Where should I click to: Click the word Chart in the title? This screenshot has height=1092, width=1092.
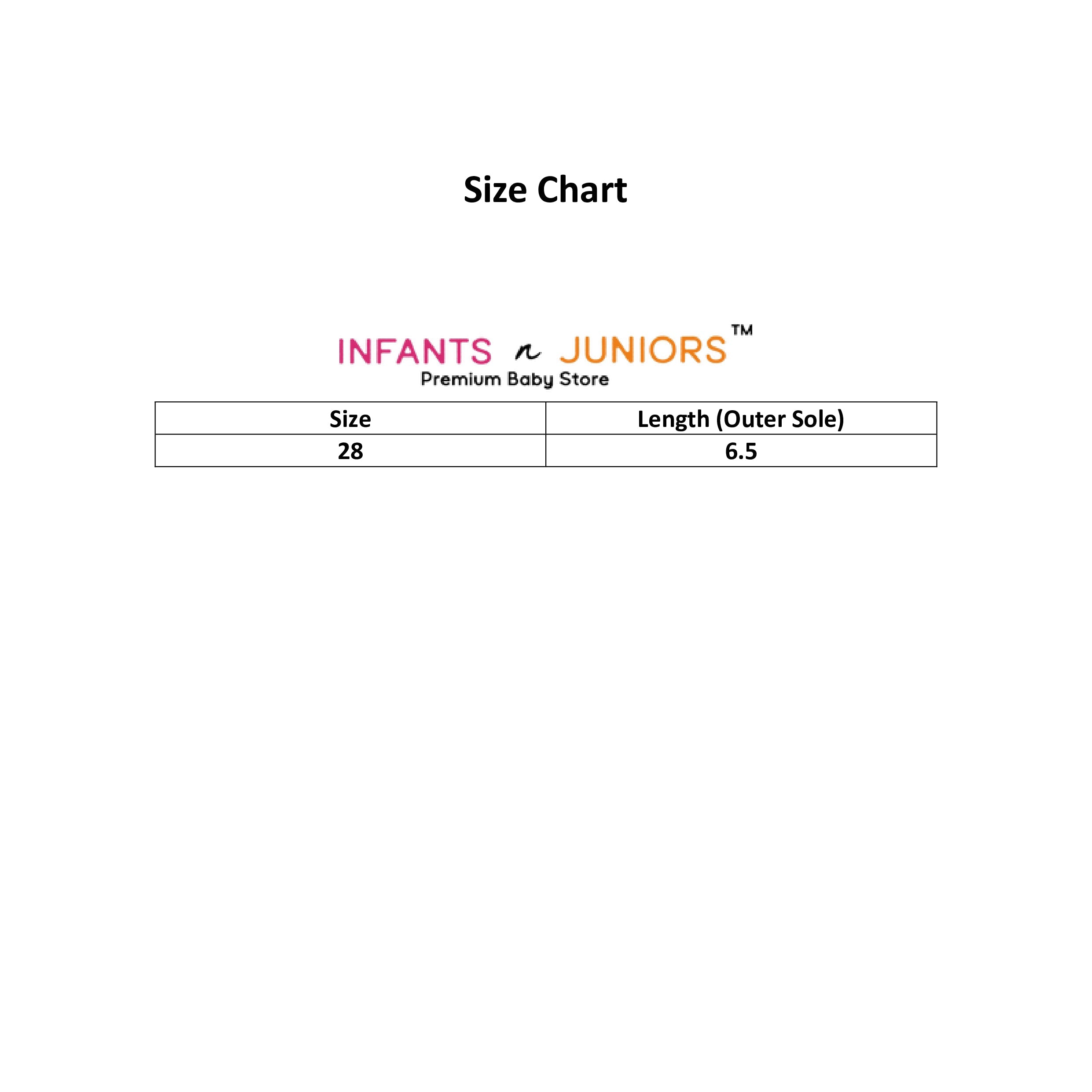582,189
